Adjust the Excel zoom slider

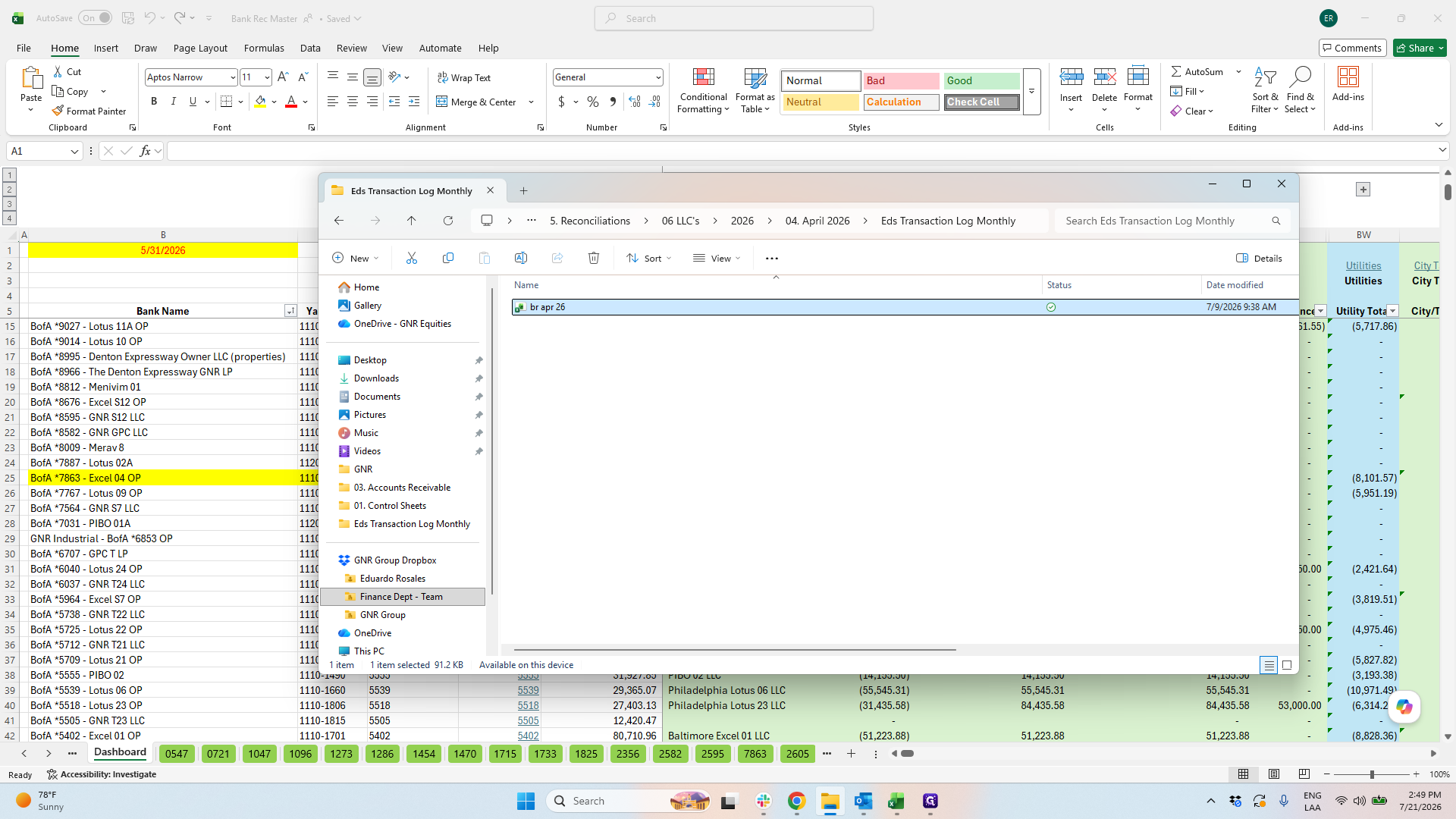click(1371, 774)
